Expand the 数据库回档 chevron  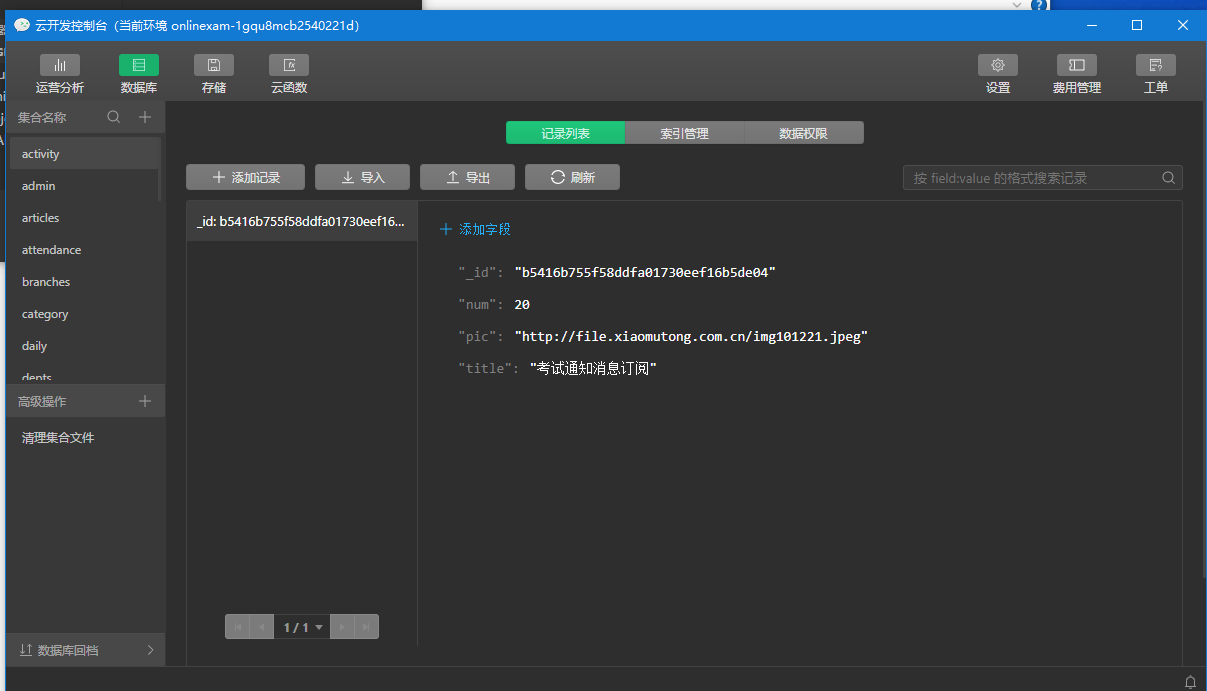pyautogui.click(x=151, y=650)
